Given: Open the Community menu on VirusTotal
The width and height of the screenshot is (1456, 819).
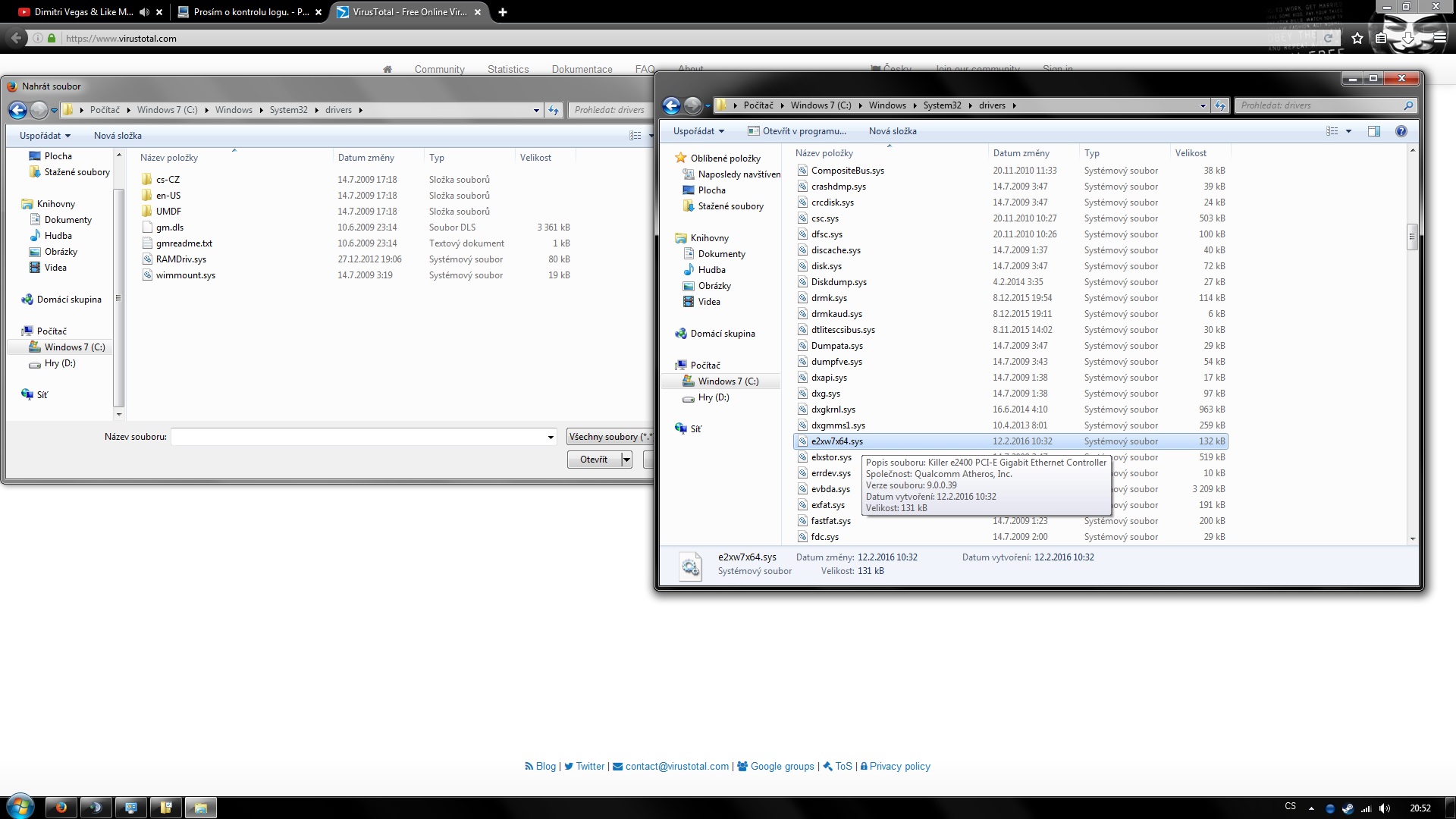Looking at the screenshot, I should tap(439, 69).
